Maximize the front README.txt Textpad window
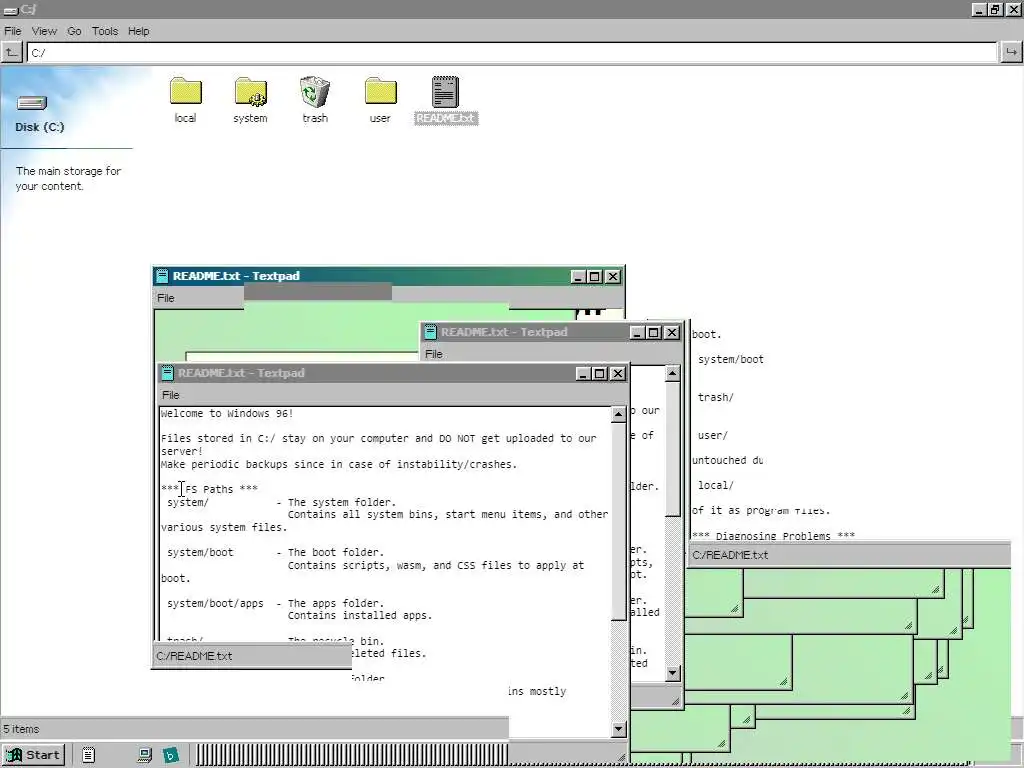This screenshot has width=1024, height=768. pos(600,374)
